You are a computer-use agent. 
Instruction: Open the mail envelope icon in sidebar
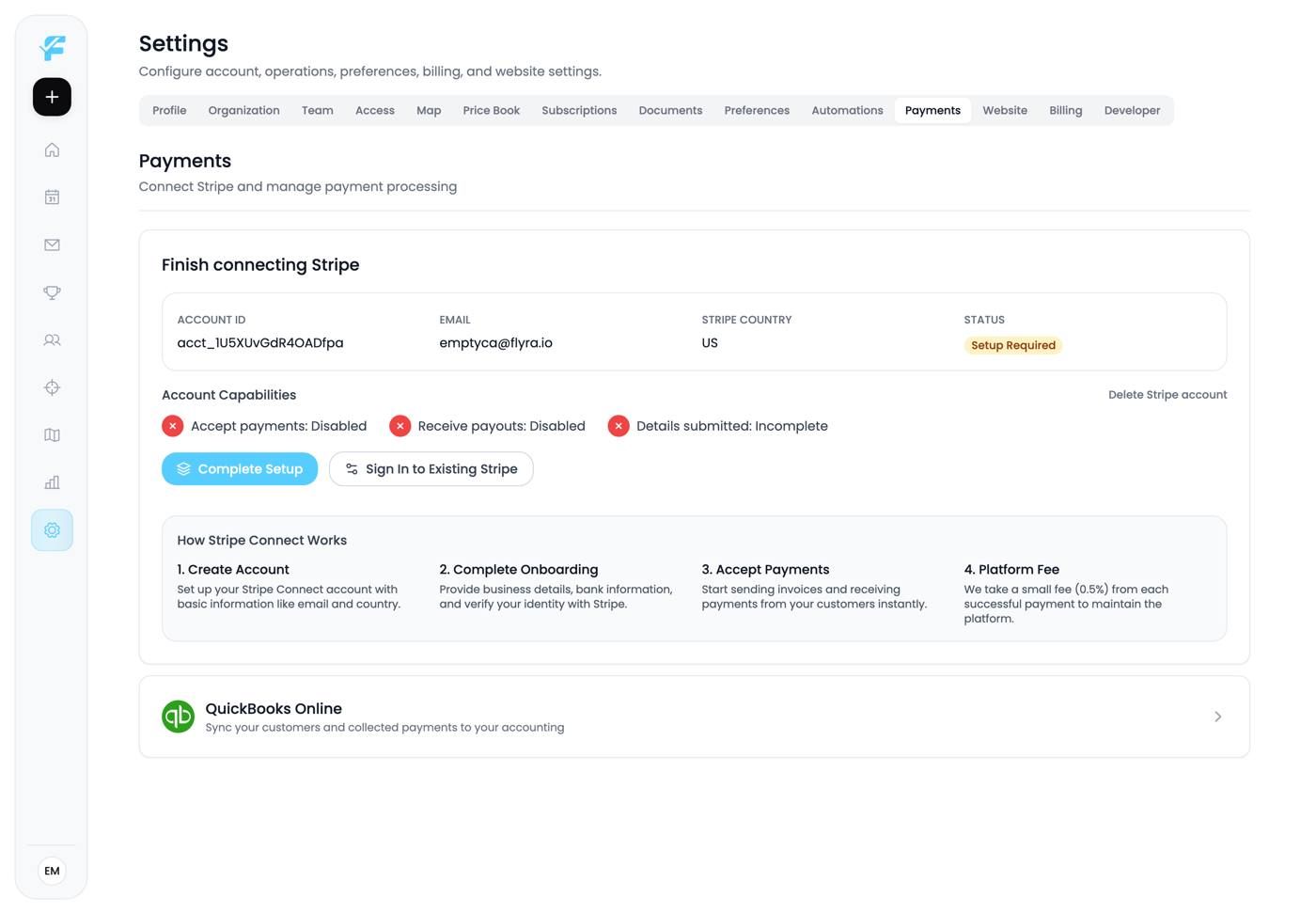[x=52, y=244]
